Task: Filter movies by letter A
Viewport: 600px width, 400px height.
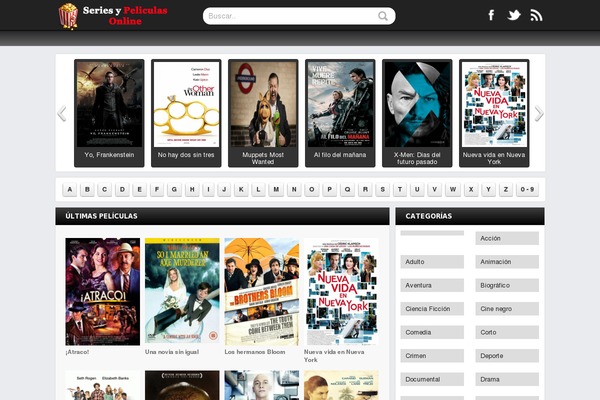Action: [x=70, y=189]
